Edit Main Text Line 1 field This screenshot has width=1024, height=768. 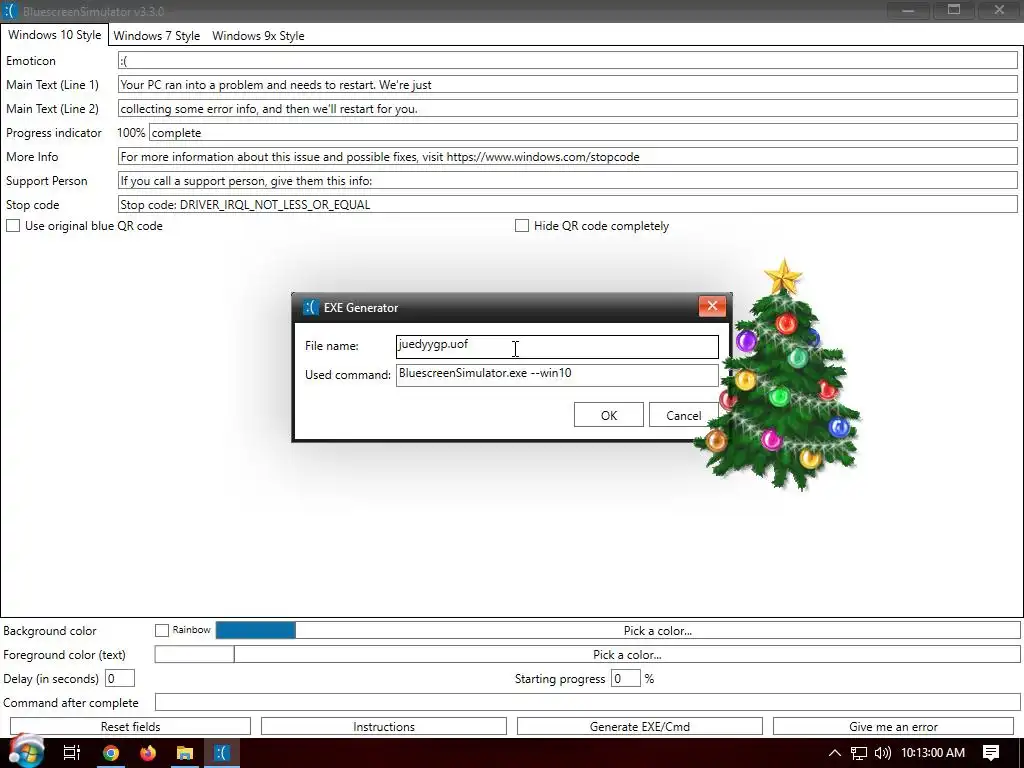click(x=568, y=84)
